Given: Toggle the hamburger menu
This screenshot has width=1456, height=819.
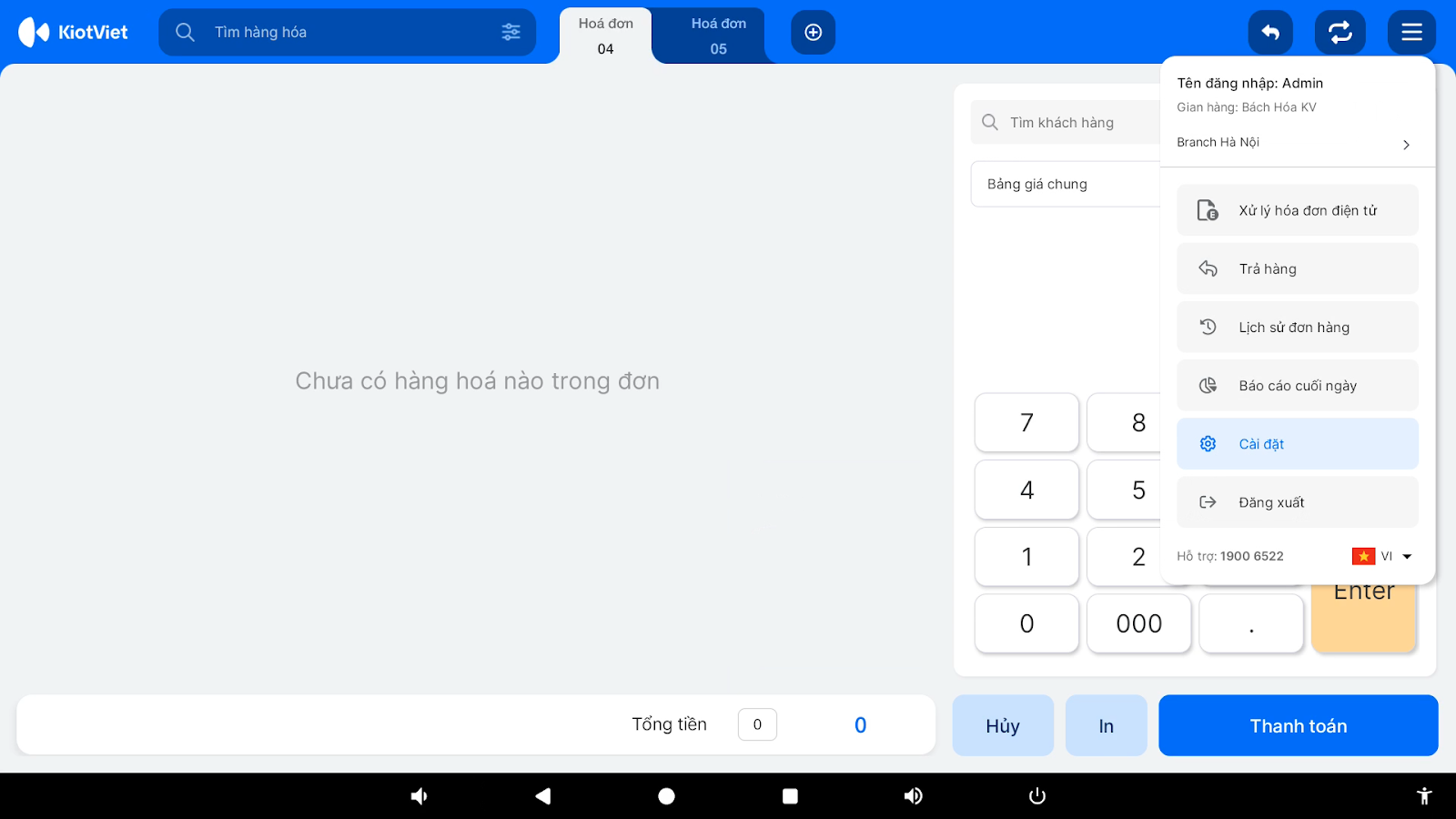Looking at the screenshot, I should click(x=1411, y=33).
